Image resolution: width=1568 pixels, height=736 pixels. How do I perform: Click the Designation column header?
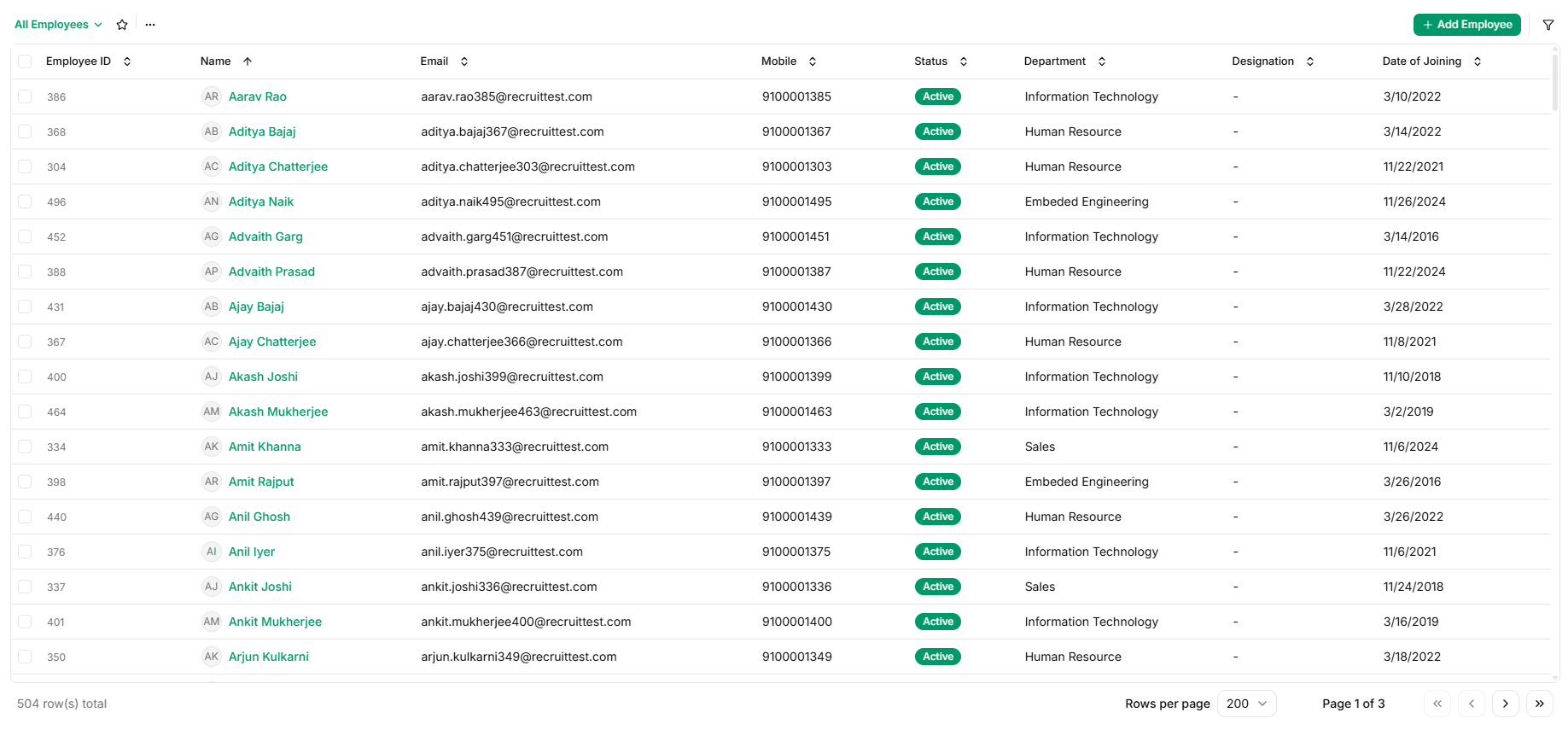click(x=1263, y=61)
